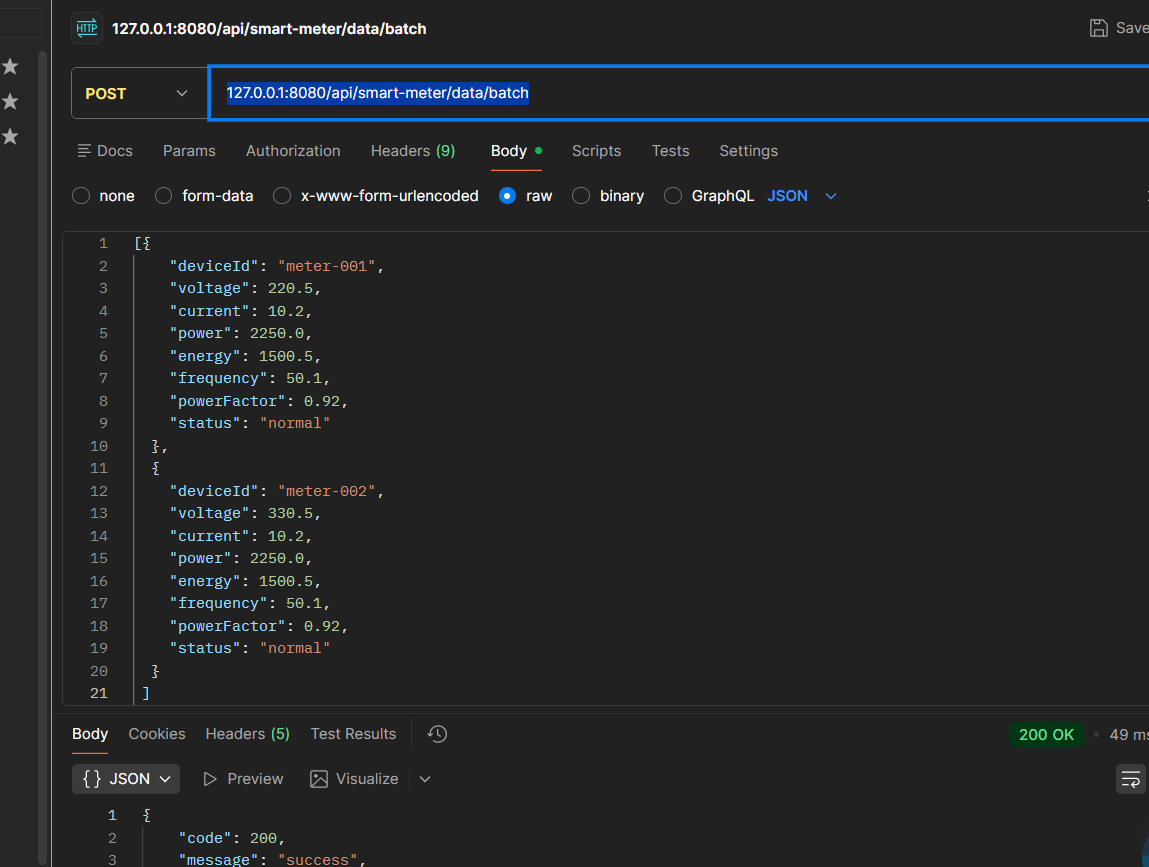Screen dimensions: 1149x867
Task: Open the POST method dropdown
Action: 139,93
